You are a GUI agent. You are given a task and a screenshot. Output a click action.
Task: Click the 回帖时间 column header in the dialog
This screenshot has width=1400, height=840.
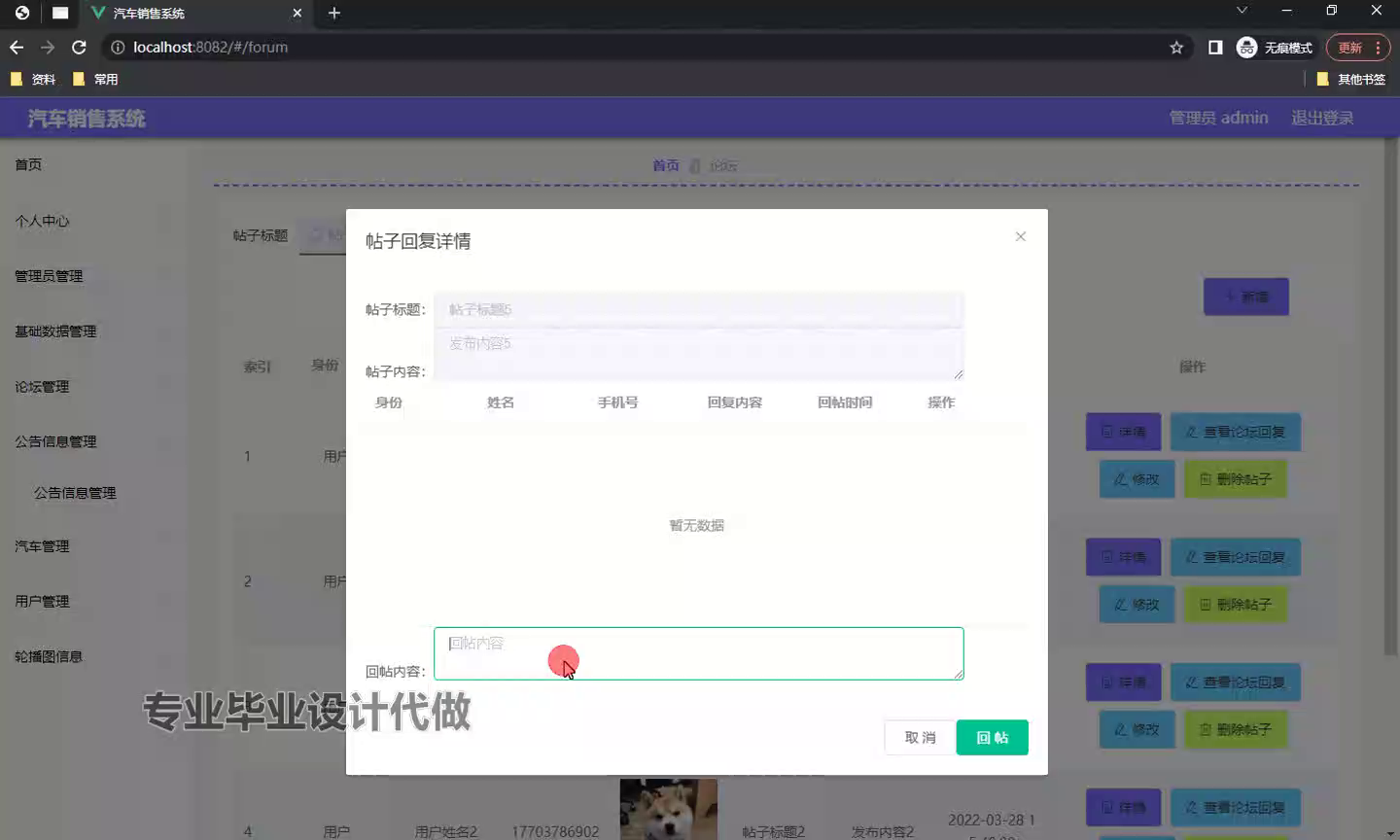[x=844, y=402]
